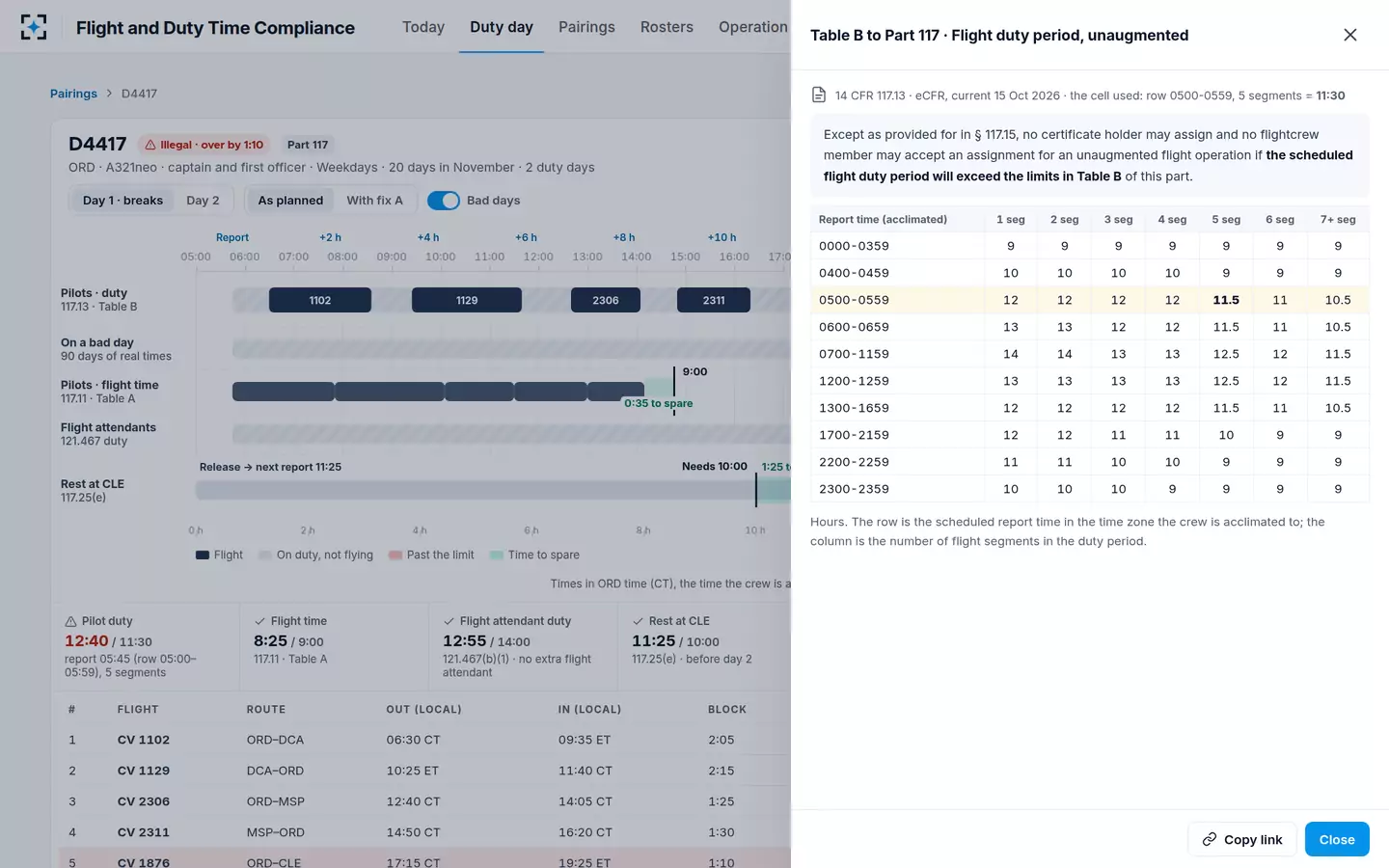Open the Pairings tab

point(586,27)
